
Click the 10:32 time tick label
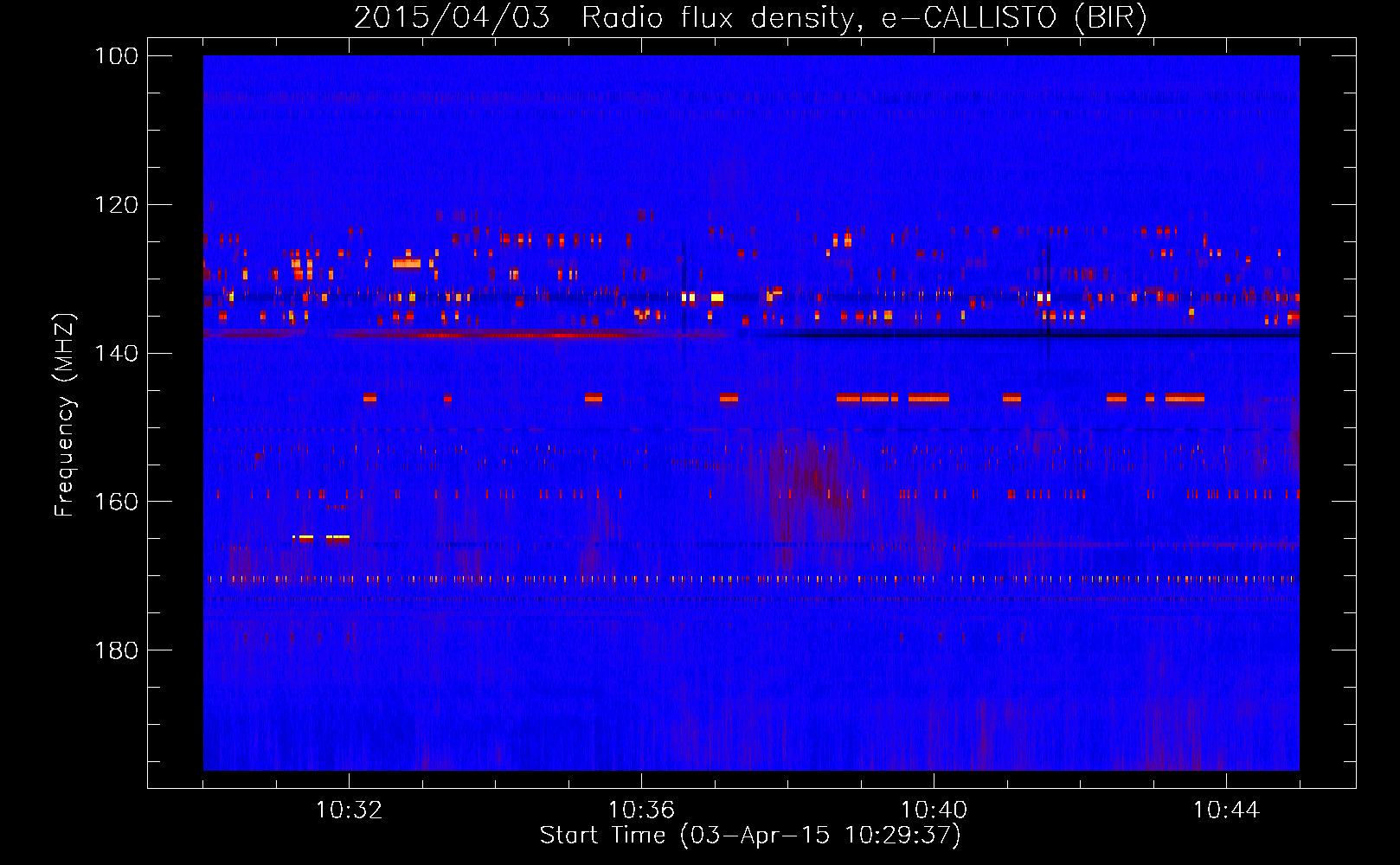(350, 811)
